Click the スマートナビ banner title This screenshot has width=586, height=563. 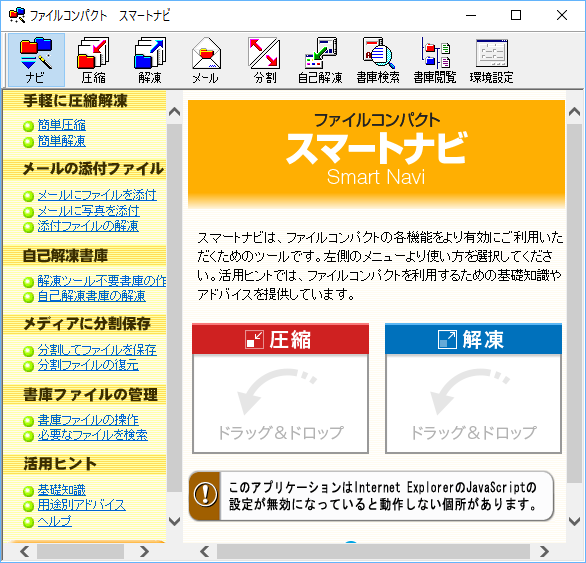(x=376, y=148)
